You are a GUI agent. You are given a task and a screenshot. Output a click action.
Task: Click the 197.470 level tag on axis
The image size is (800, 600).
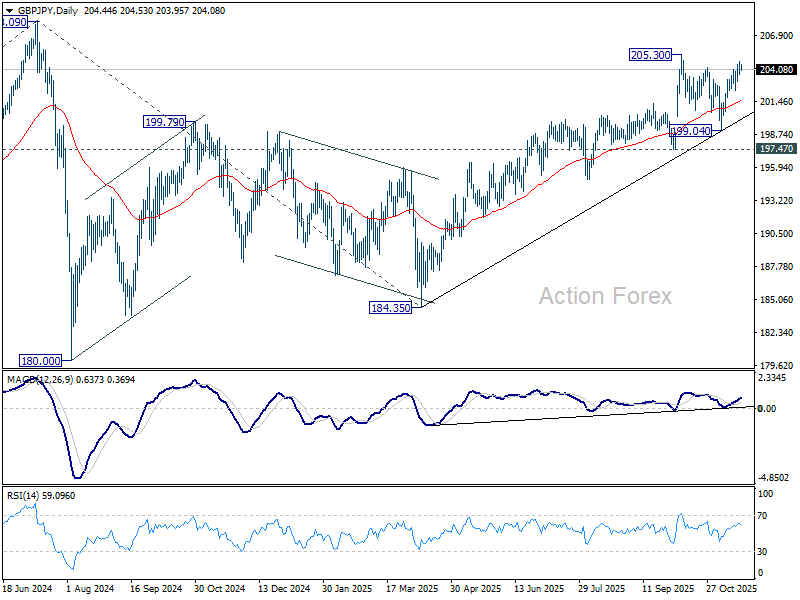click(x=776, y=148)
